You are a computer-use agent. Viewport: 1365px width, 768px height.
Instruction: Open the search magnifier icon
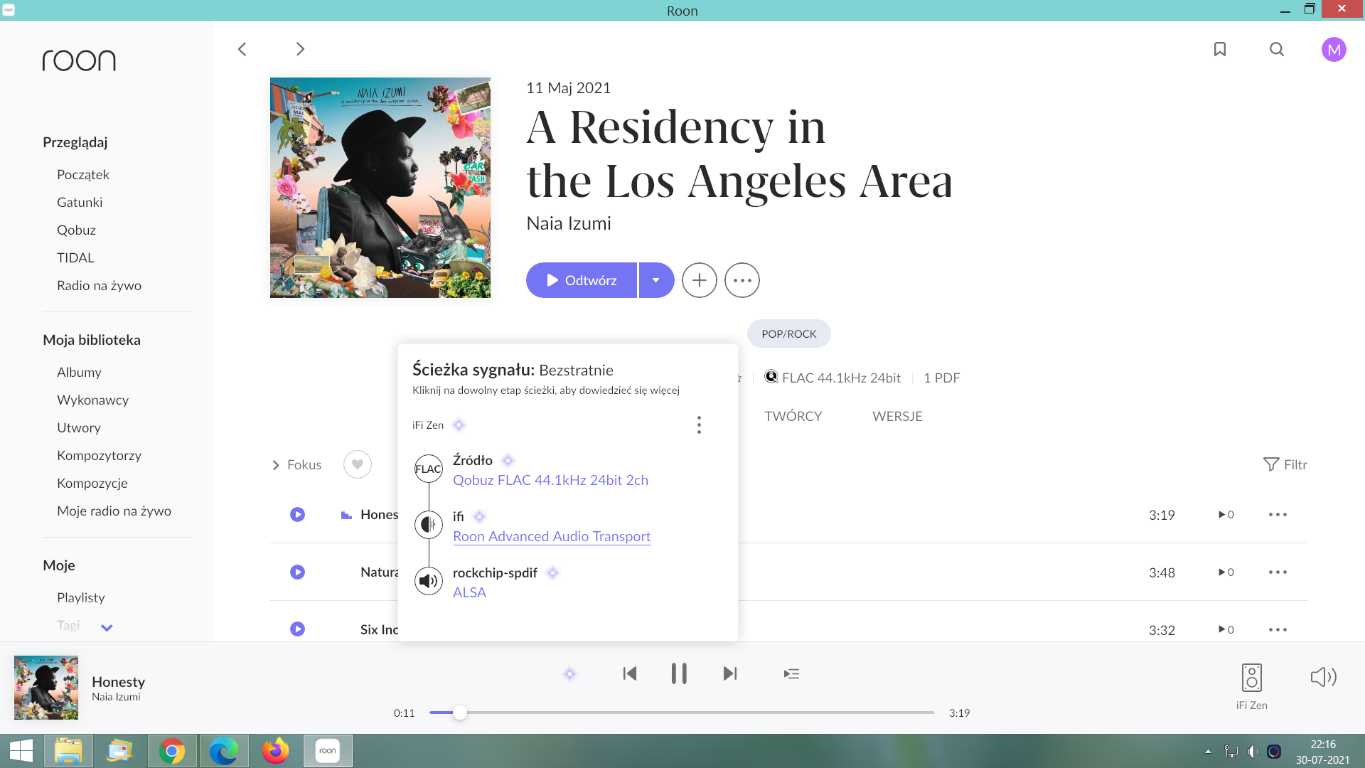click(1277, 49)
